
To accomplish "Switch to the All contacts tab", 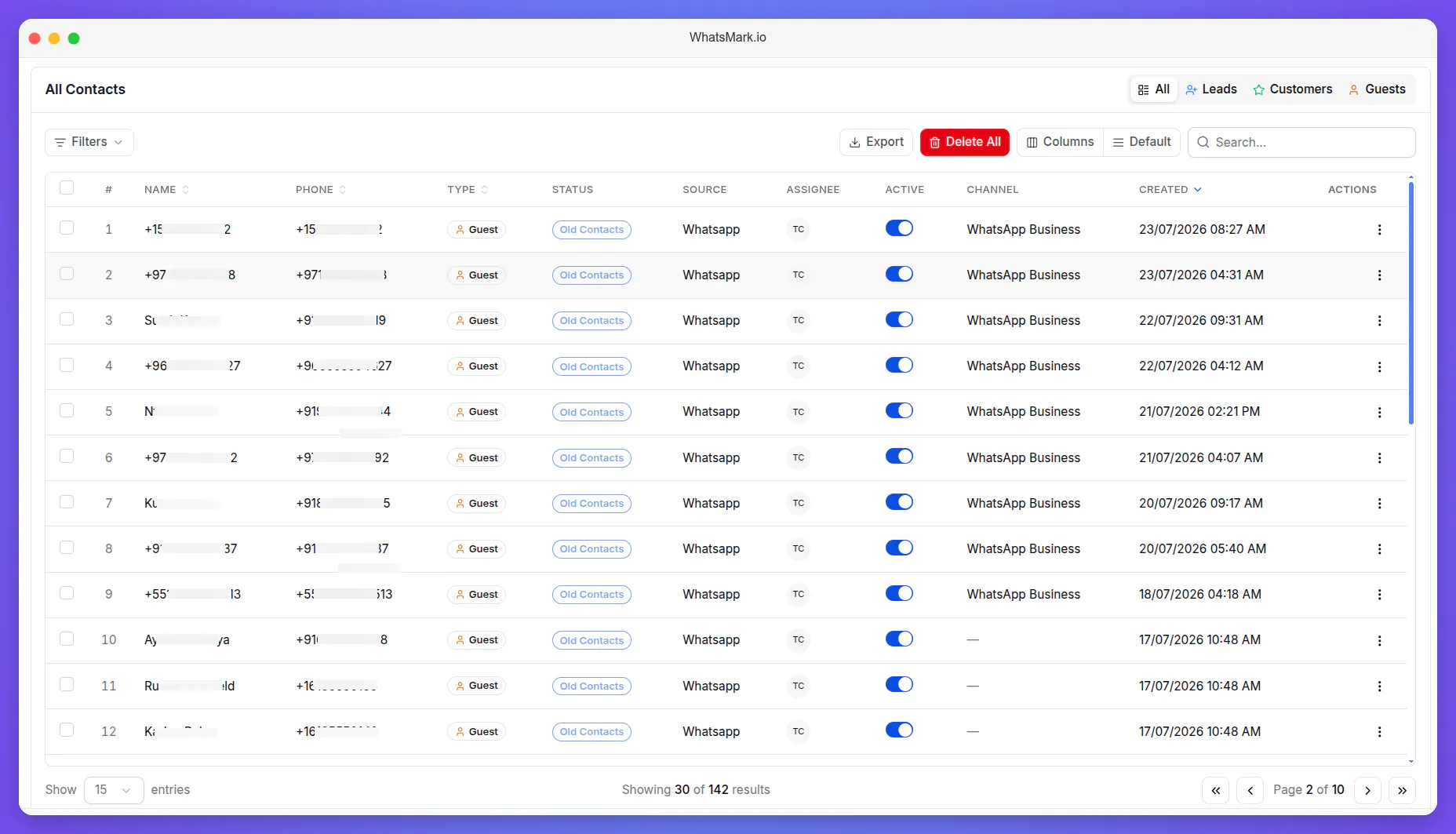I will coord(1154,89).
